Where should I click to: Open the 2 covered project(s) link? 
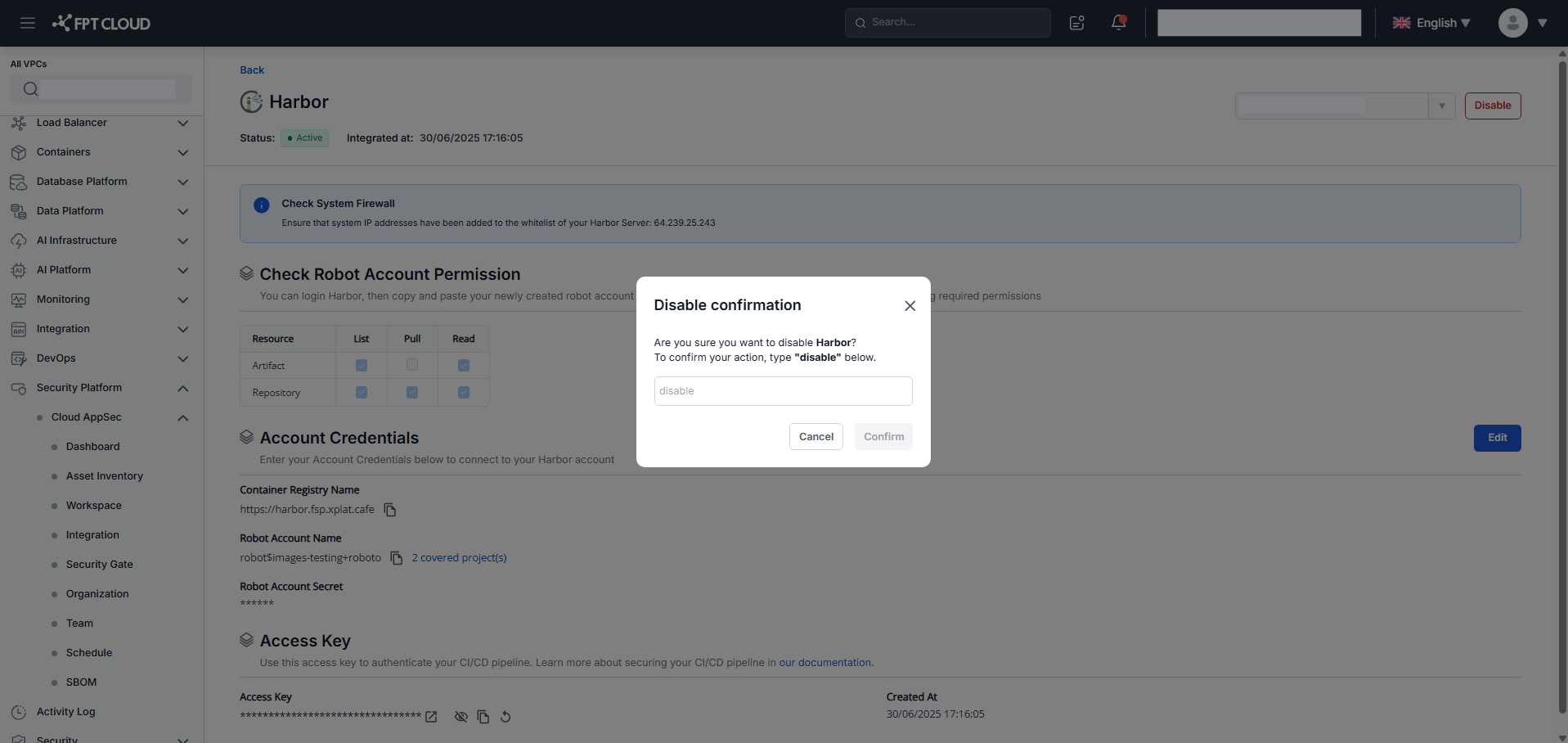(460, 558)
